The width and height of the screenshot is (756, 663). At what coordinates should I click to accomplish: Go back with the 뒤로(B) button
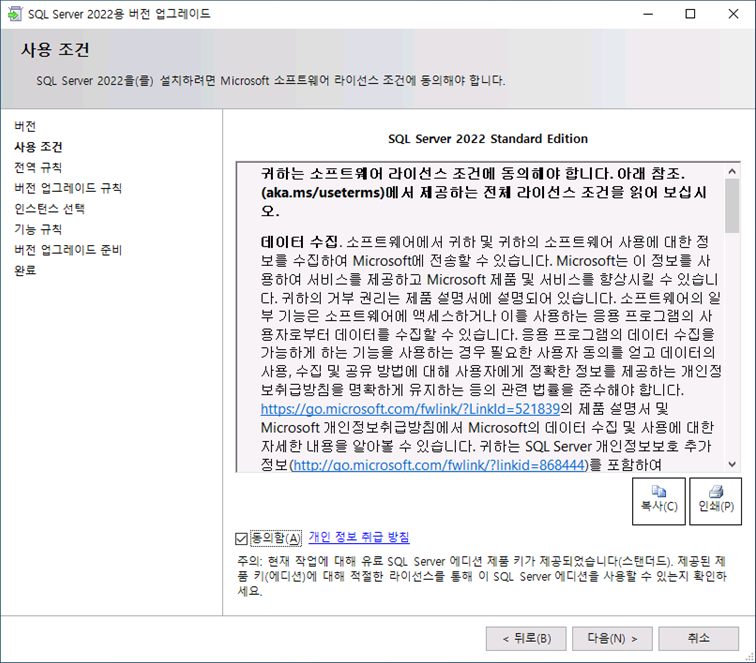click(526, 639)
